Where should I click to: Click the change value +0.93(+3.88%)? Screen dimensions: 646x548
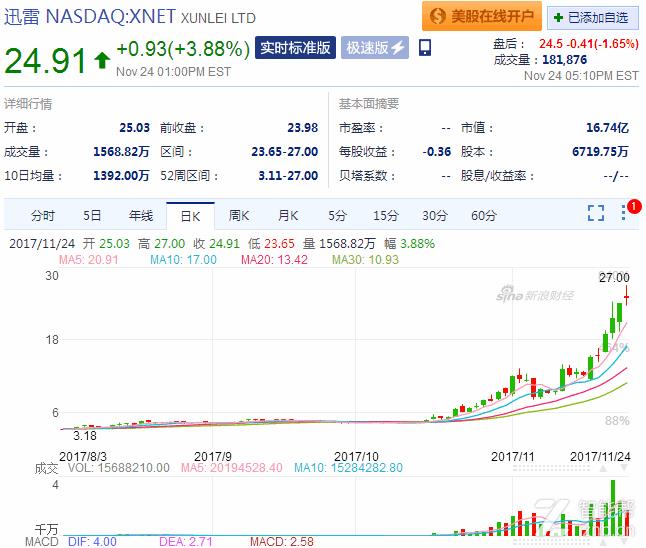tap(183, 49)
